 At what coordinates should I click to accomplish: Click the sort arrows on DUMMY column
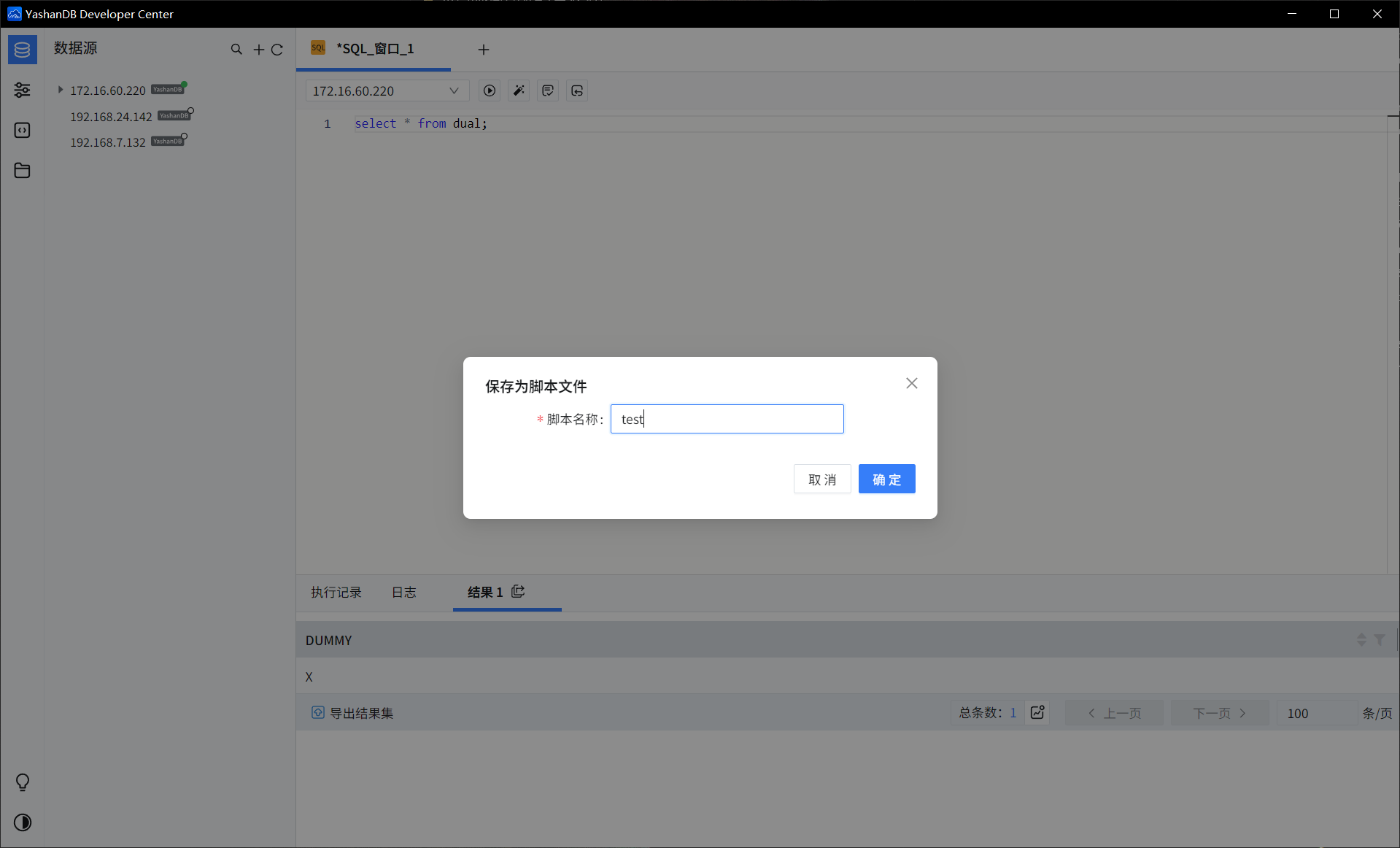click(x=1361, y=639)
